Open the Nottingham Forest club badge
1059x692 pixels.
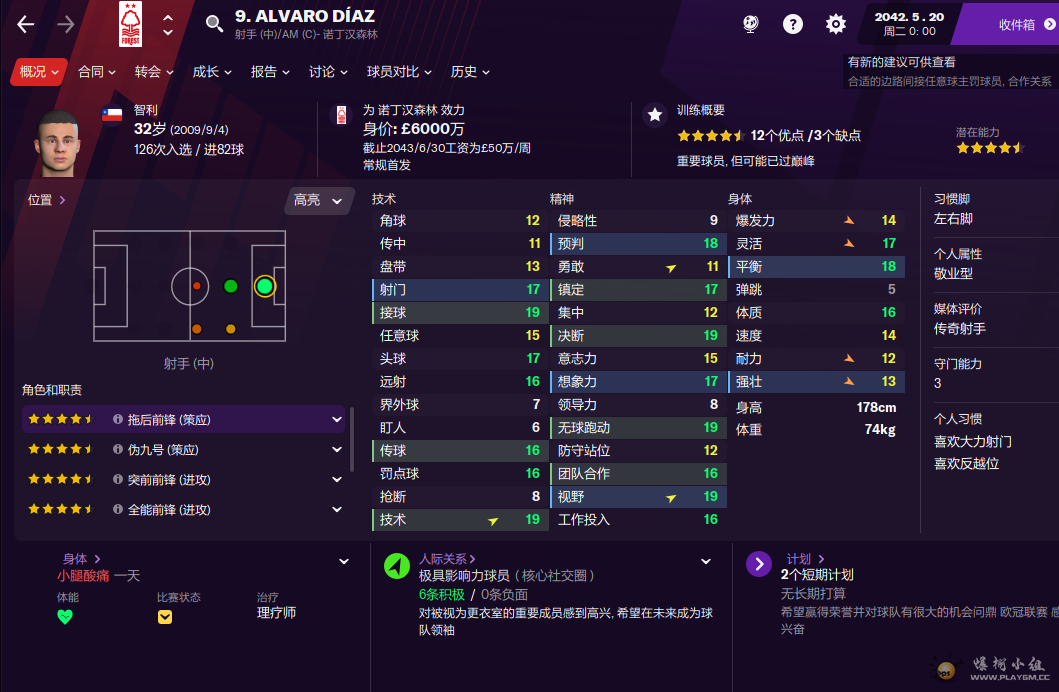(x=130, y=24)
